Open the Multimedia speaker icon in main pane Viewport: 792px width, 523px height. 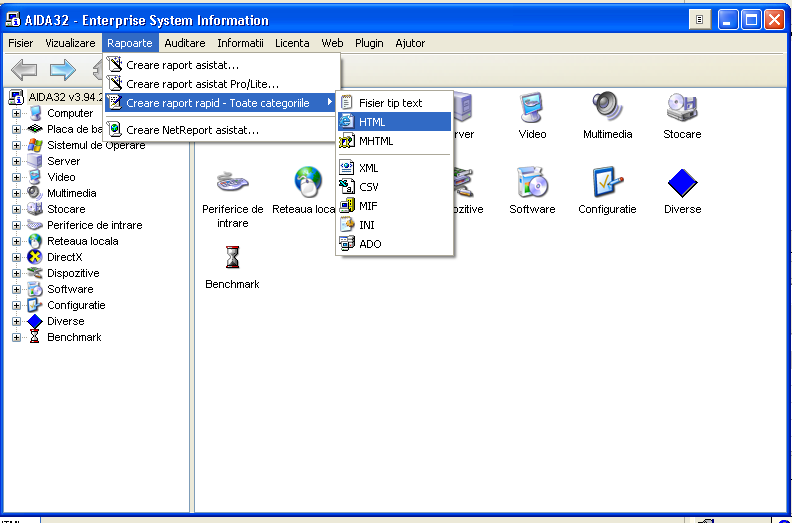(x=607, y=107)
